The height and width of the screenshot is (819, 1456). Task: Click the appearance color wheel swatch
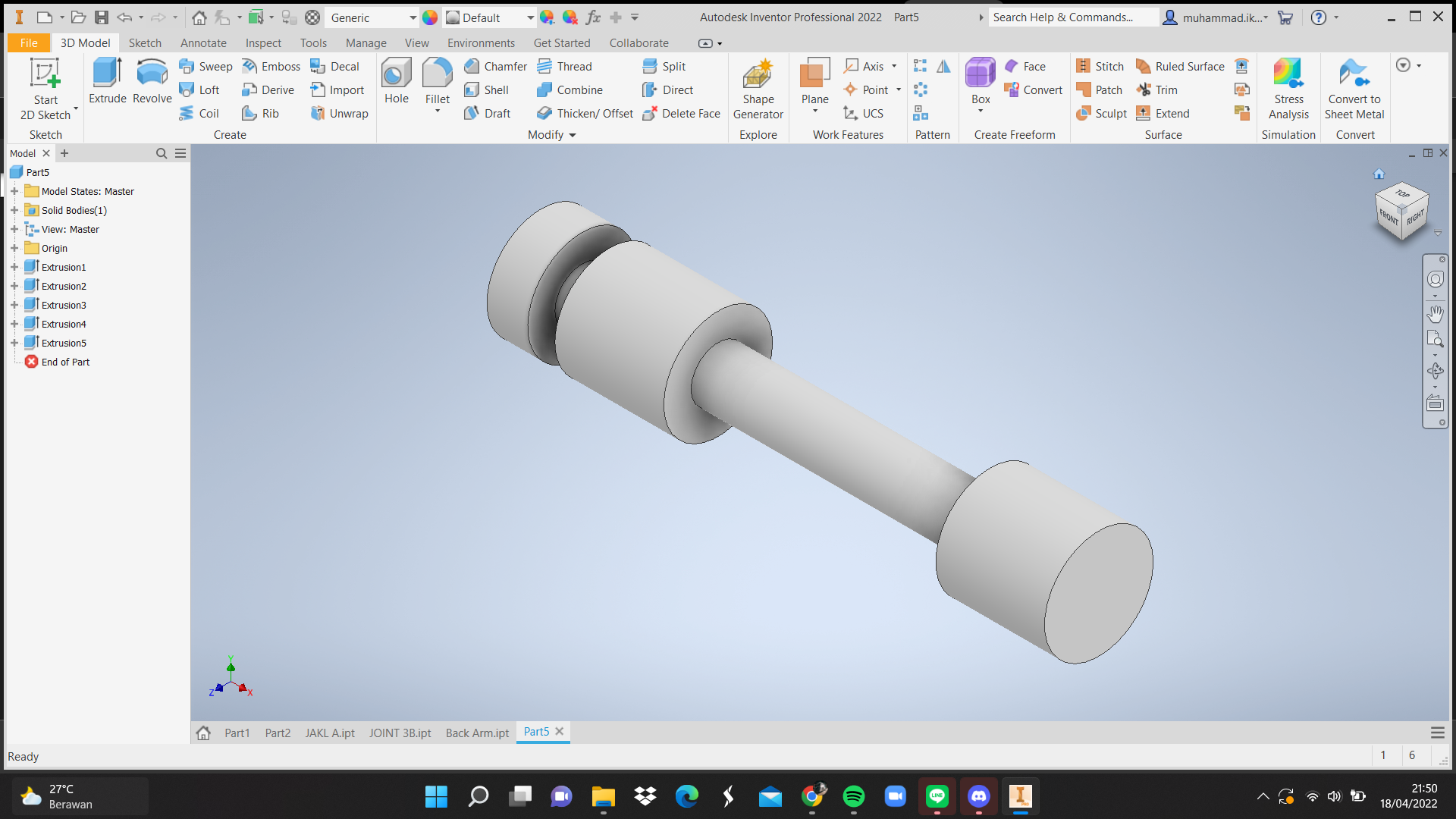430,17
